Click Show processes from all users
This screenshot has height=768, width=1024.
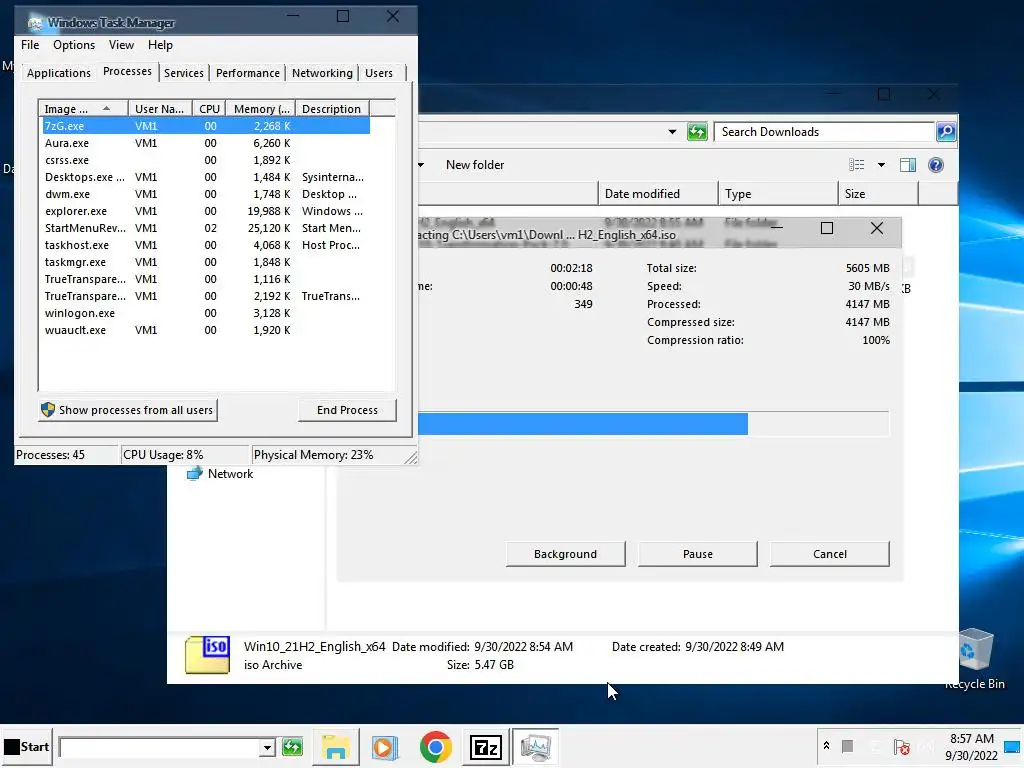tap(128, 410)
